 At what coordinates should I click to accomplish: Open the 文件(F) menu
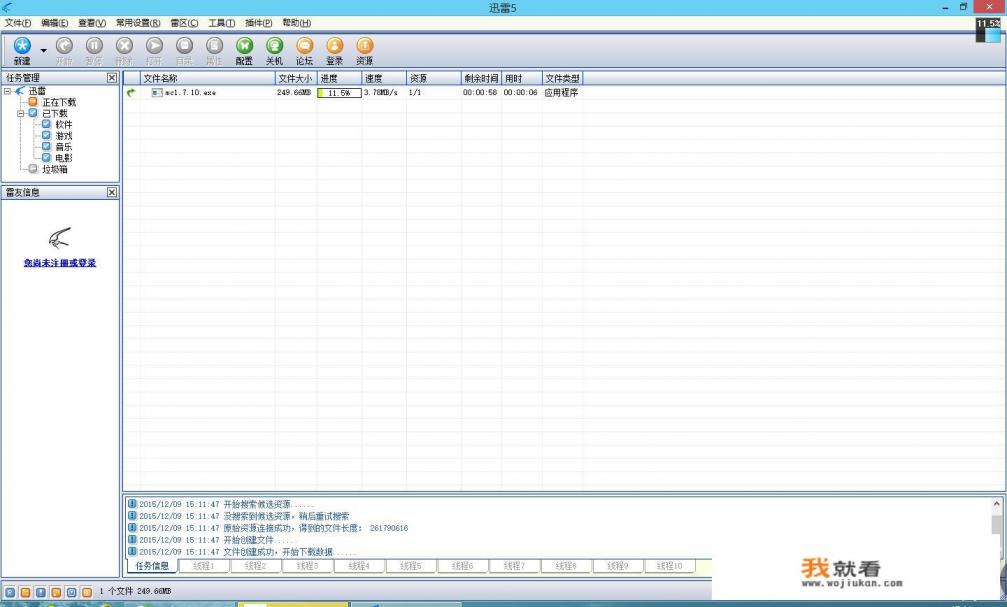(18, 22)
